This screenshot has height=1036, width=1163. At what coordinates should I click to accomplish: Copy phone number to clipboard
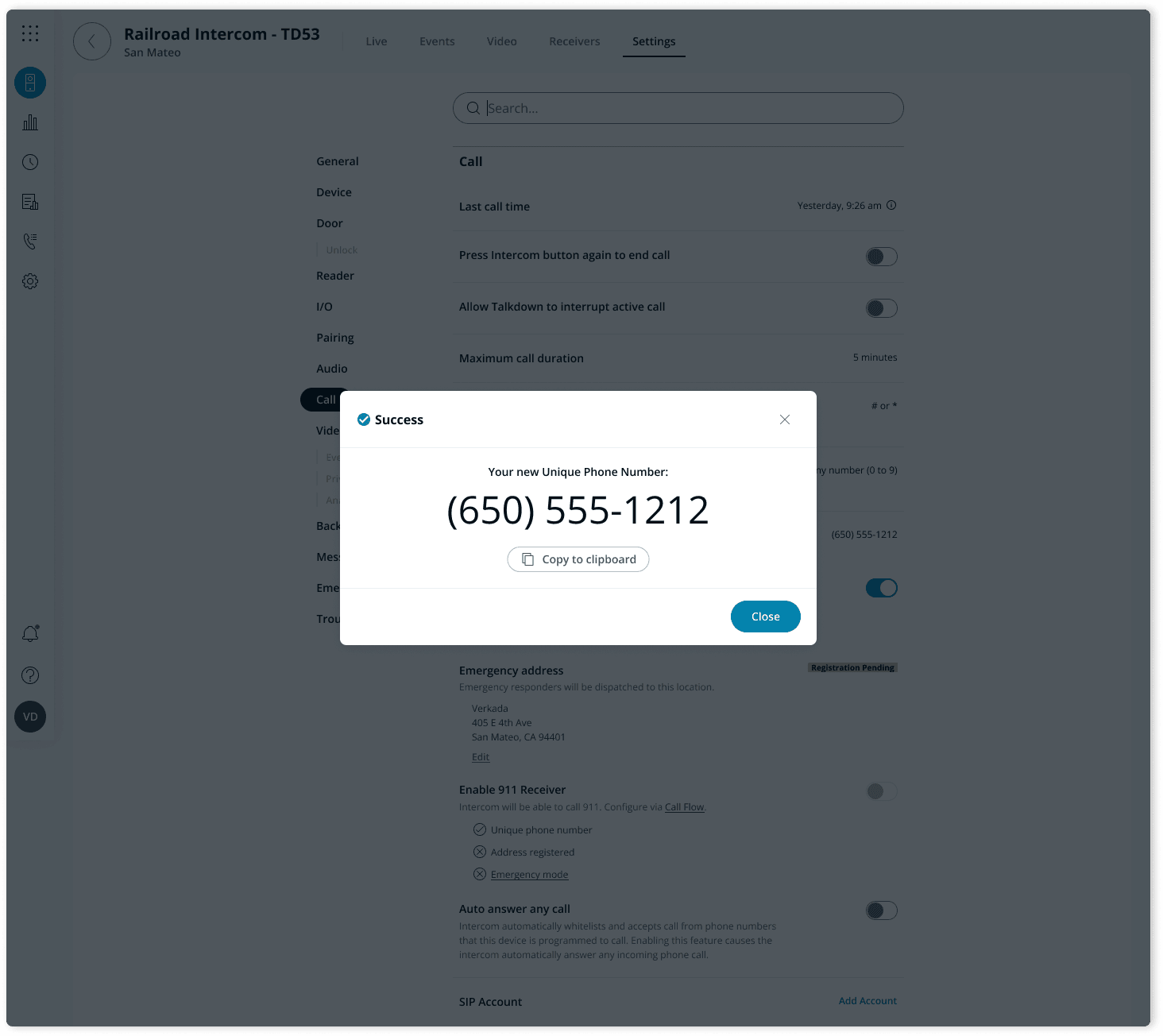click(578, 559)
